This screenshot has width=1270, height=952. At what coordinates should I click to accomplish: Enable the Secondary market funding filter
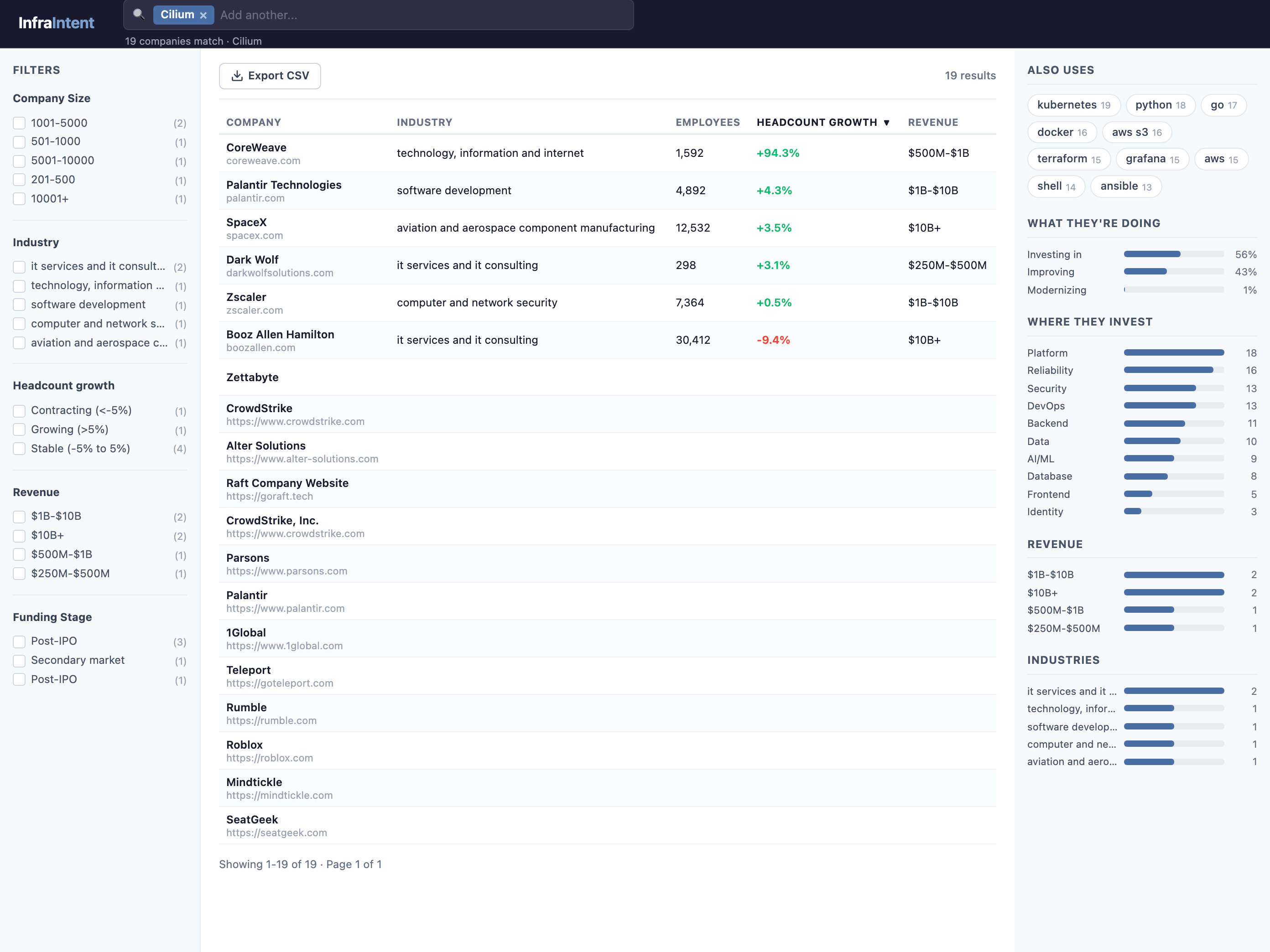pos(19,661)
